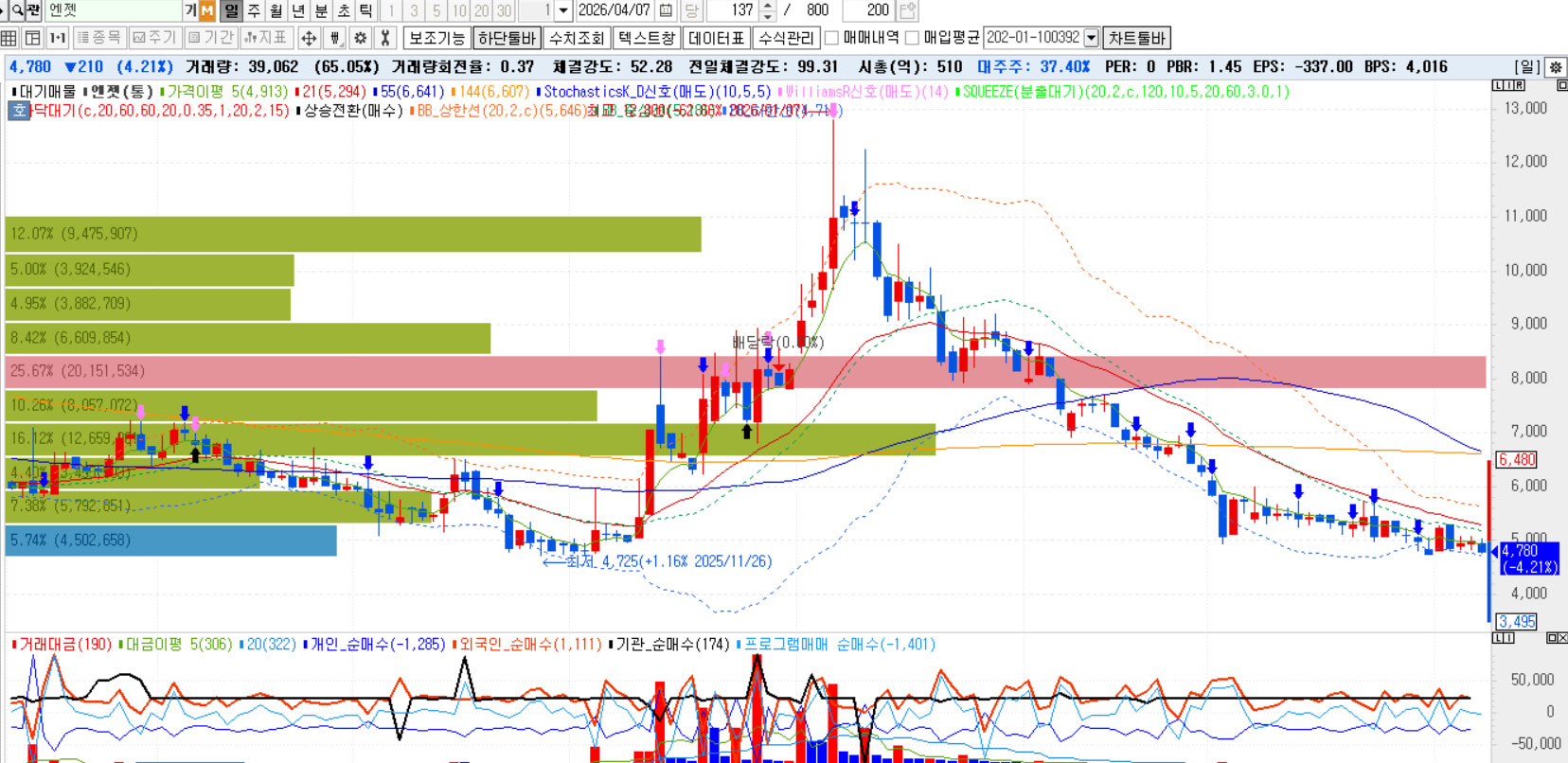Toggle the orange M button
Screen dimensions: 1568x763
point(207,10)
